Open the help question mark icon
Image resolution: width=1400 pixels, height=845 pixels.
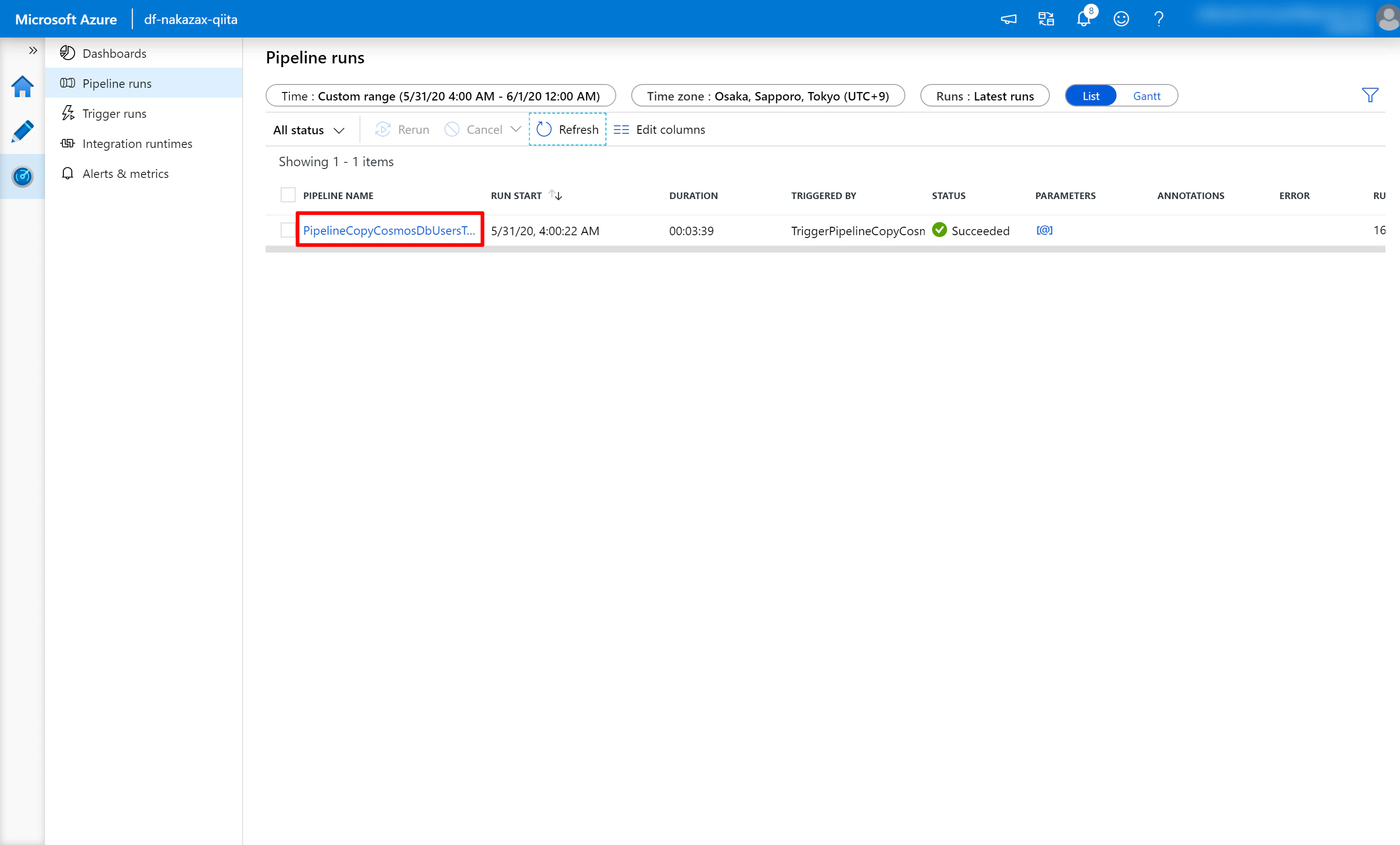pos(1159,19)
